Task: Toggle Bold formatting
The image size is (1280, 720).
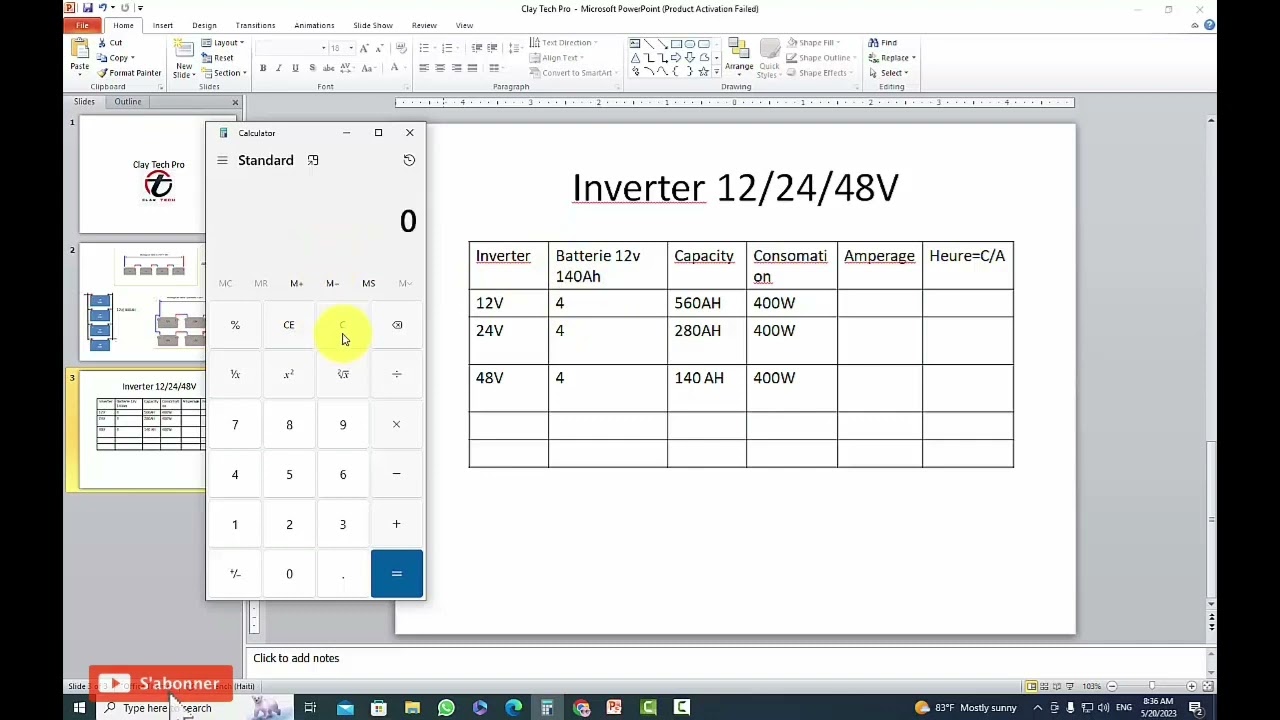Action: (263, 68)
